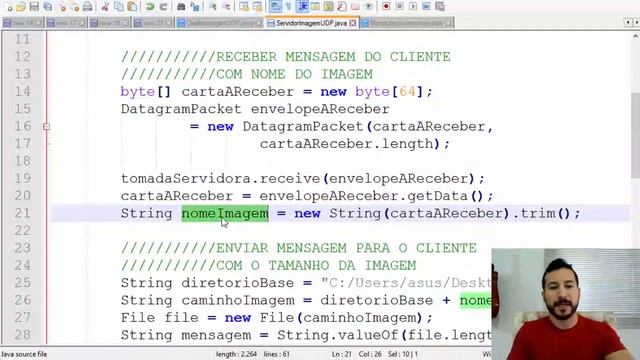
Task: Click the Zoom Out toolbar icon
Action: pyautogui.click(x=226, y=7)
